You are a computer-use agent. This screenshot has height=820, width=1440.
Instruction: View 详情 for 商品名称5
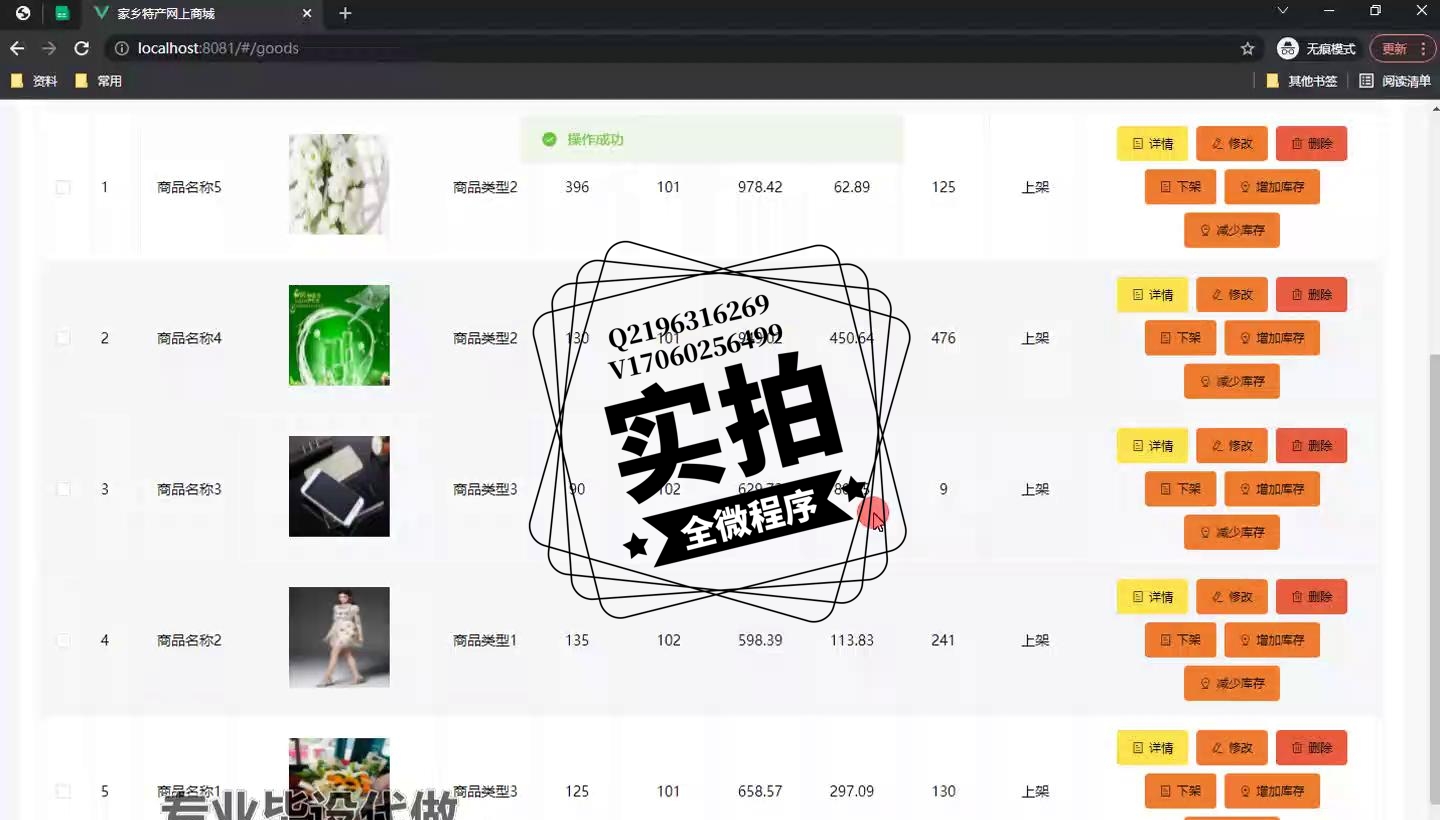click(1152, 143)
